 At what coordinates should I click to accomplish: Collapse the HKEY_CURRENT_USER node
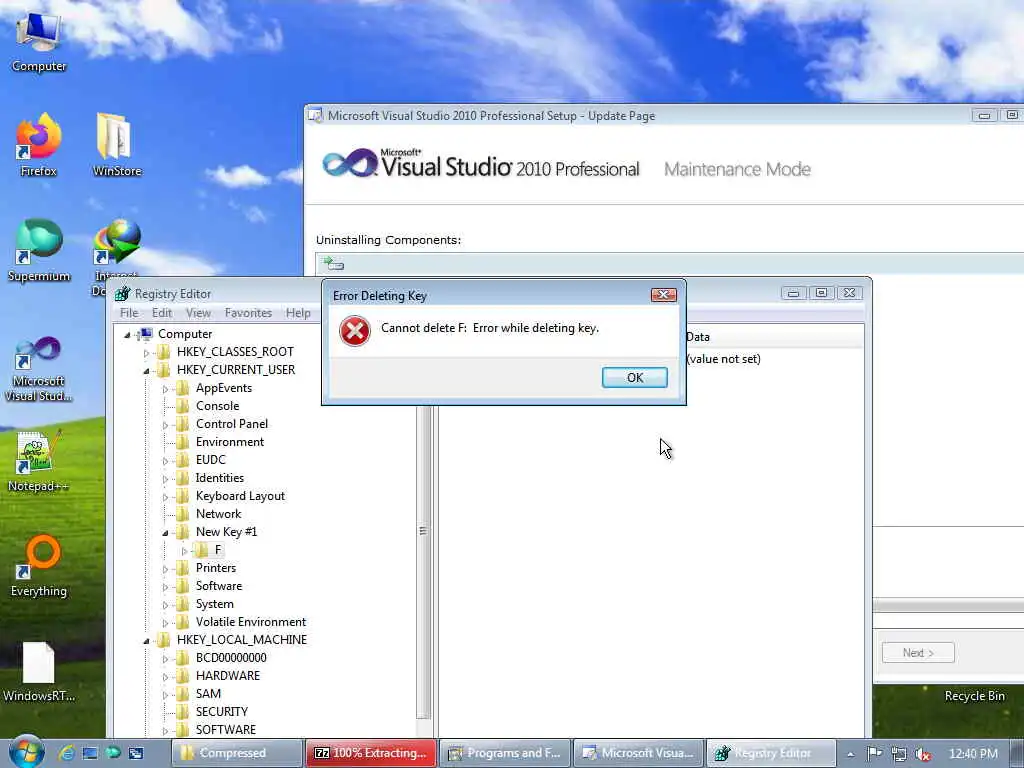click(x=146, y=370)
